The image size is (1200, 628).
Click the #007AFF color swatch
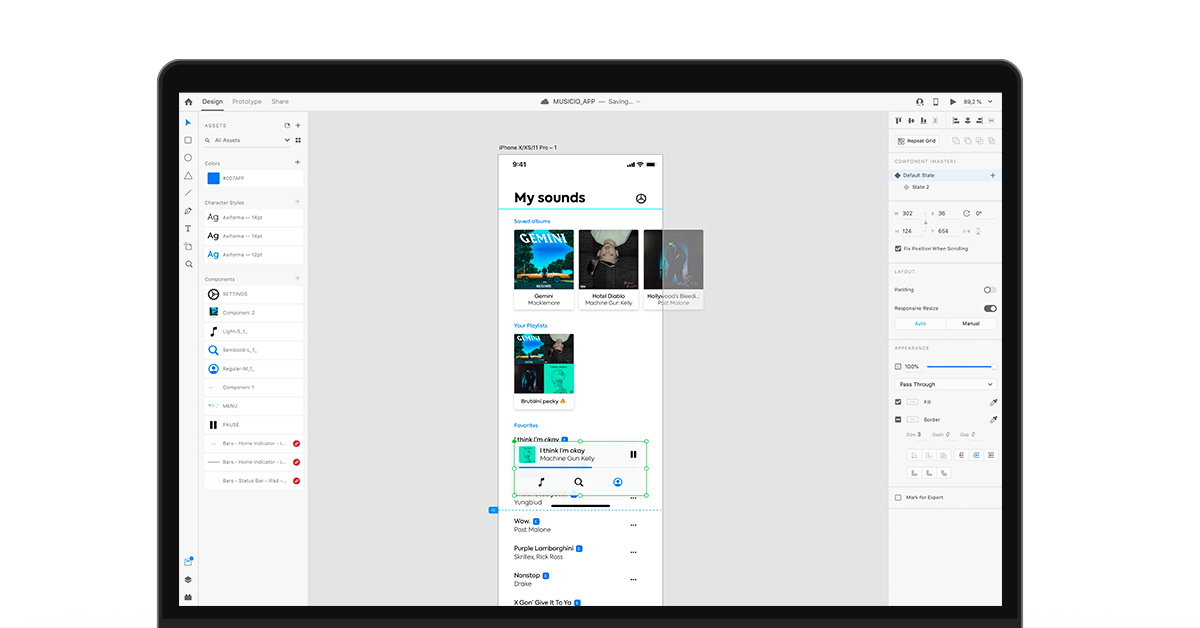point(213,178)
